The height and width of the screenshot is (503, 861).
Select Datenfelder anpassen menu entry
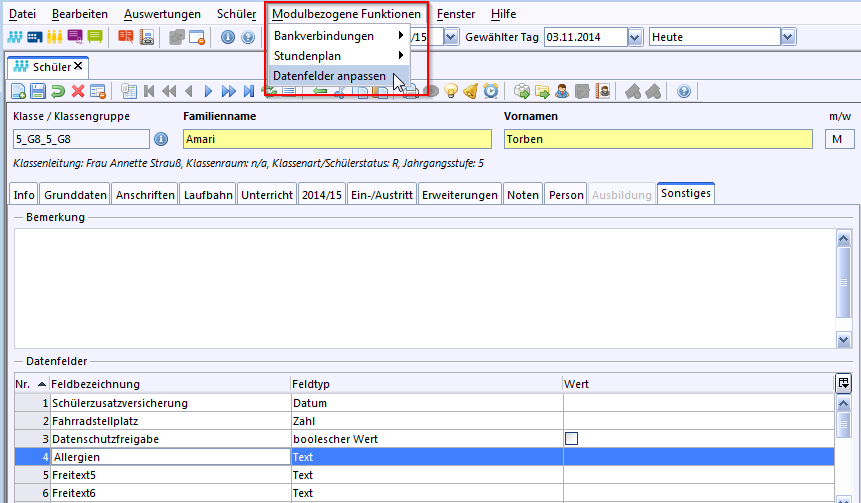pos(329,76)
